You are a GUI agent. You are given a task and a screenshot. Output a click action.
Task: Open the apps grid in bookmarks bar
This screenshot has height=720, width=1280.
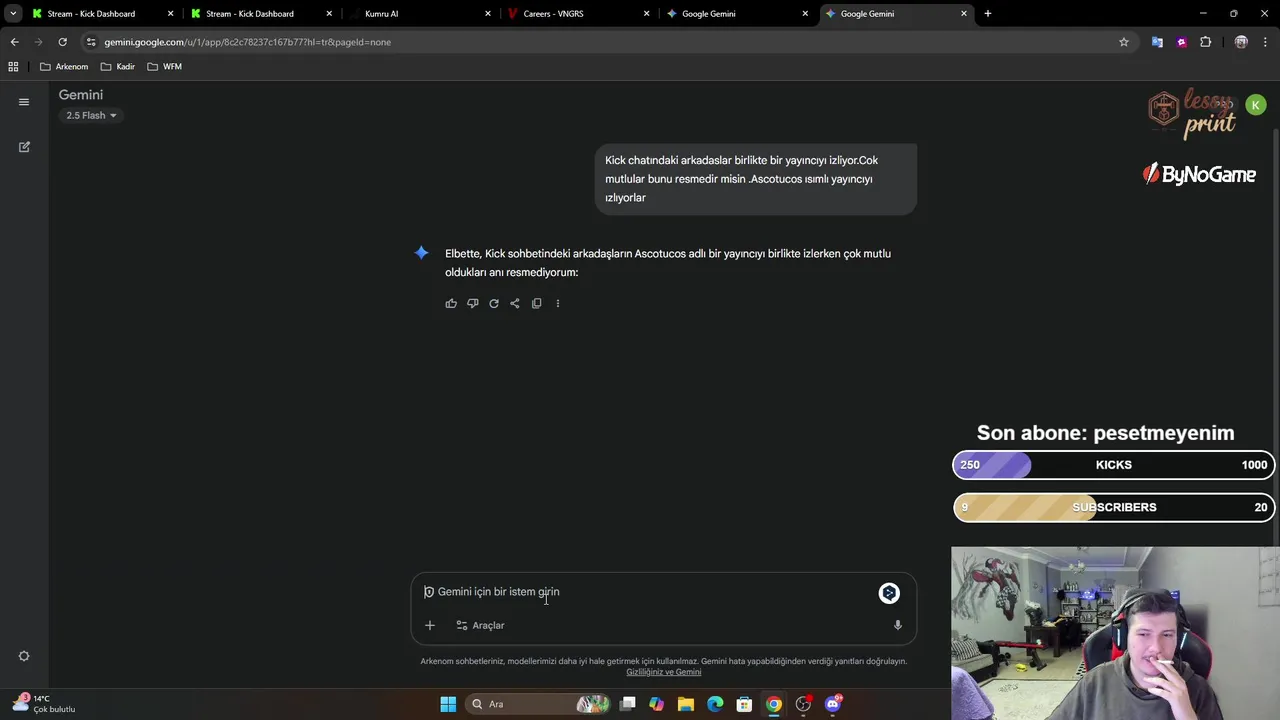13,67
